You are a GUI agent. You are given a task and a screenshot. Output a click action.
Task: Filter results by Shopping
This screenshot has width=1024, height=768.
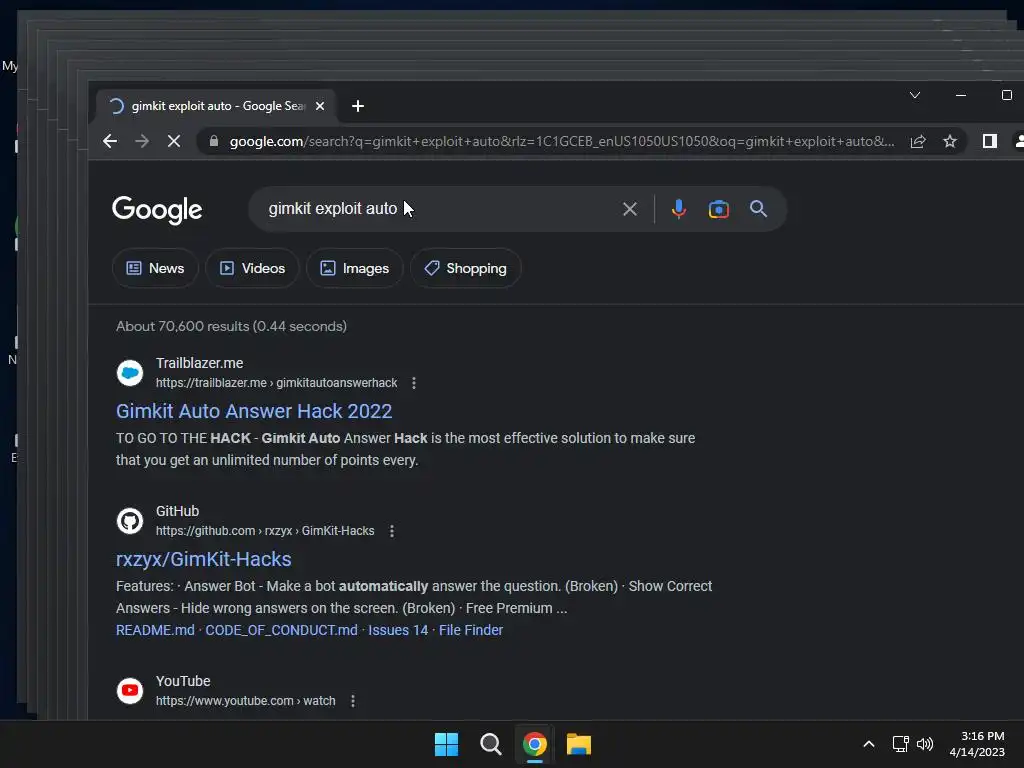coord(466,268)
